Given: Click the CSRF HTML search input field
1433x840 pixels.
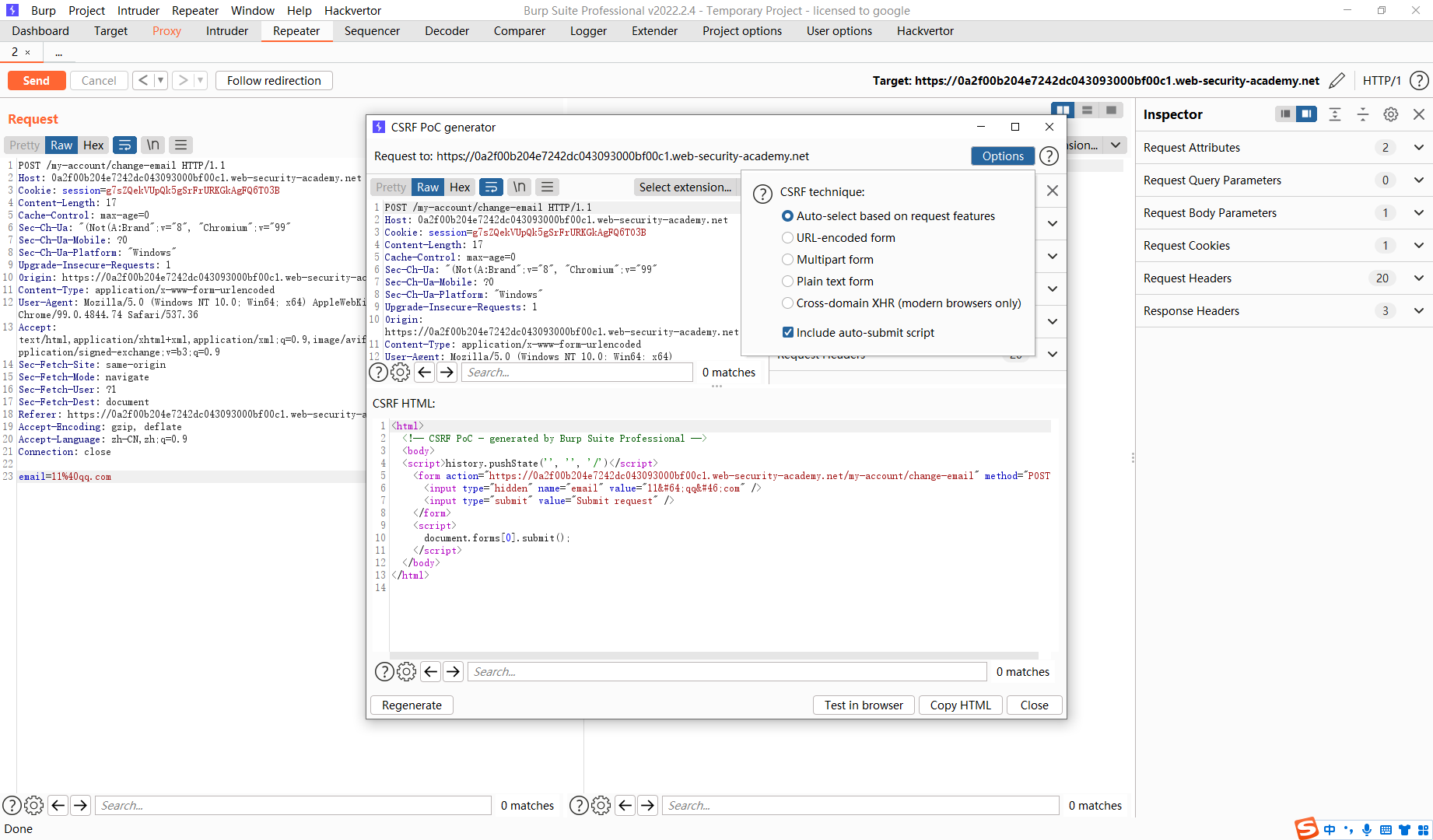Looking at the screenshot, I should (x=727, y=671).
